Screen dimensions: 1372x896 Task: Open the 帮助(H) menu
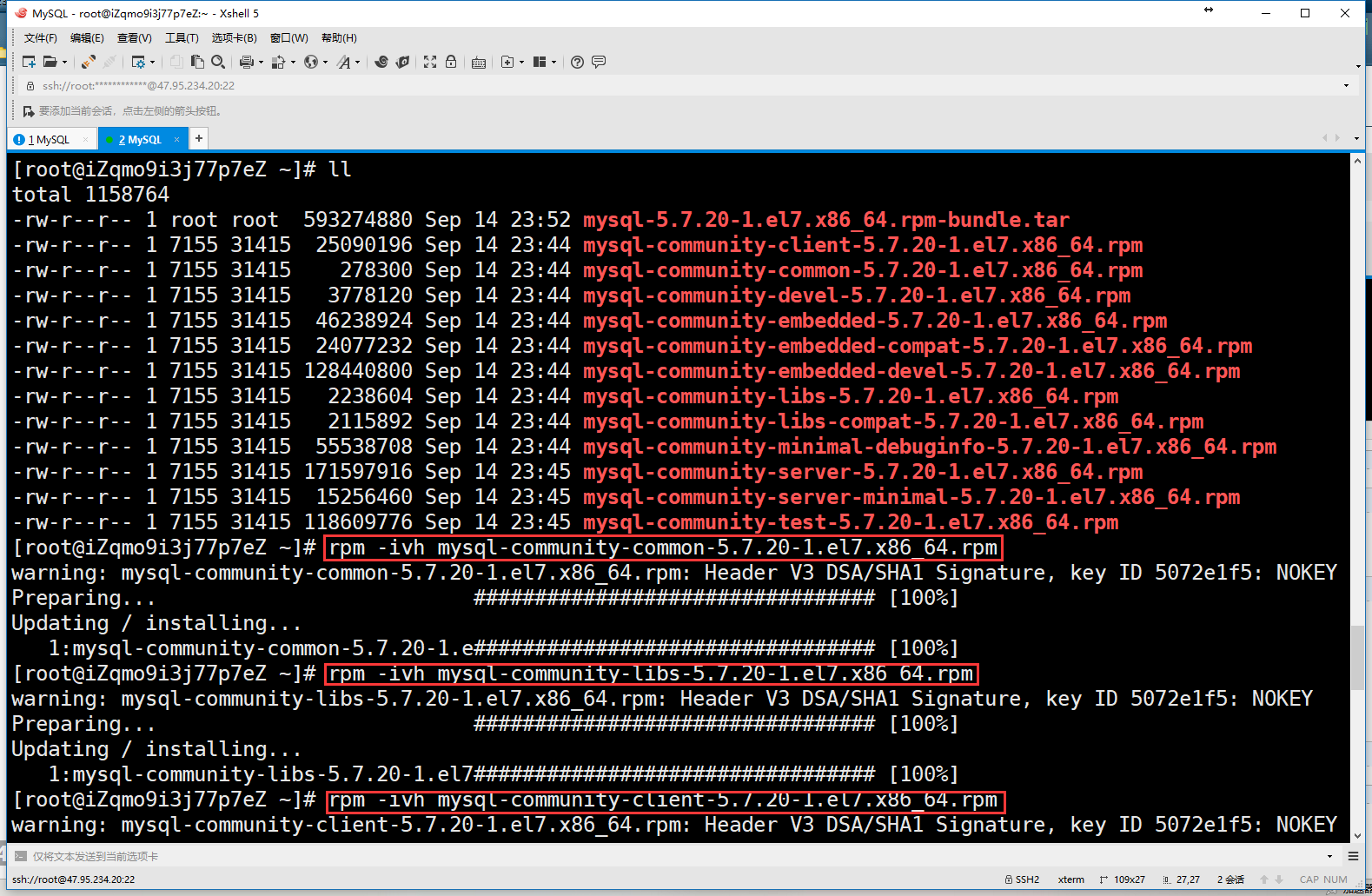coord(339,38)
